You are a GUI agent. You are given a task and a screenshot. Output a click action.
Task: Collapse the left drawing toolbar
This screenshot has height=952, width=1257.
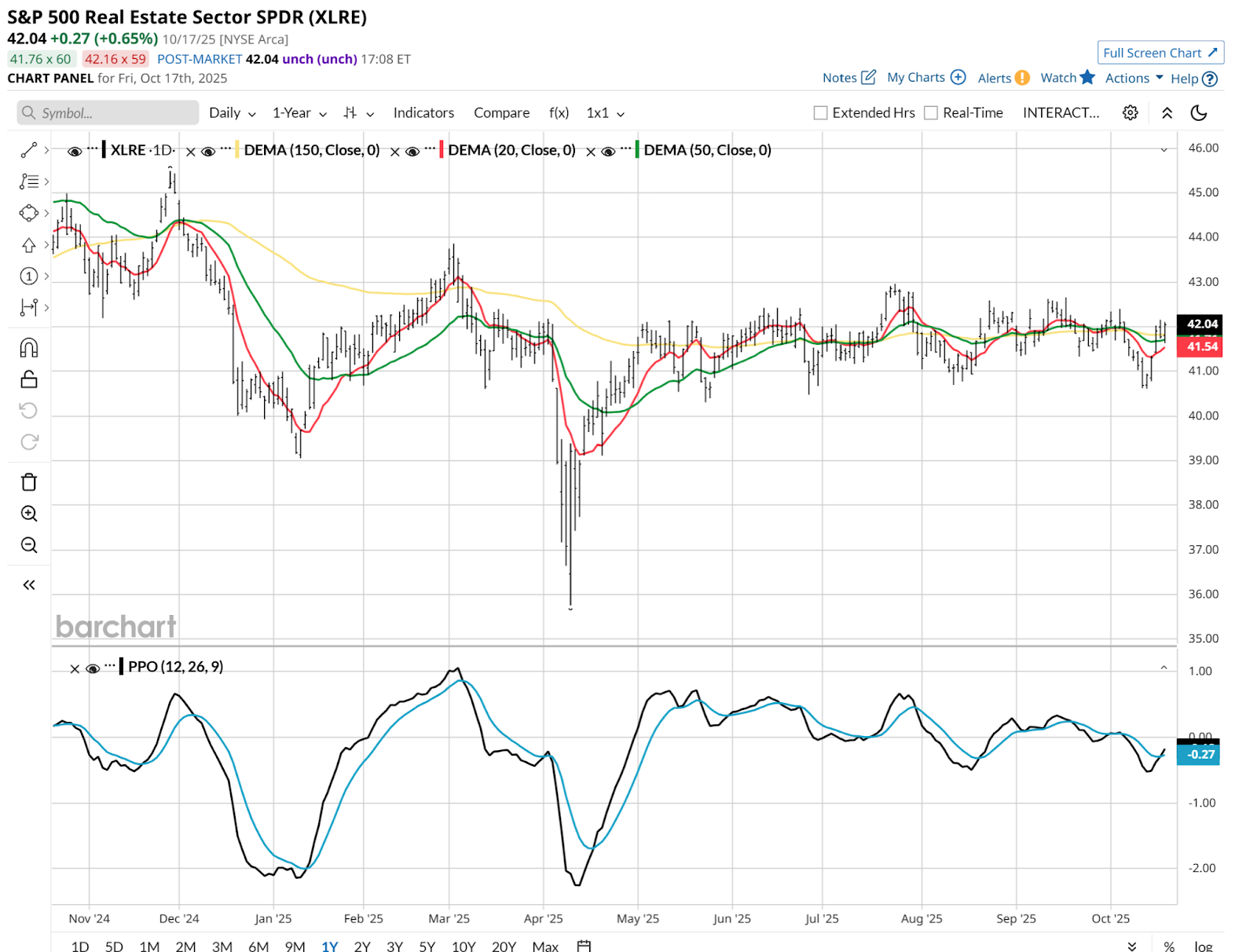click(29, 585)
